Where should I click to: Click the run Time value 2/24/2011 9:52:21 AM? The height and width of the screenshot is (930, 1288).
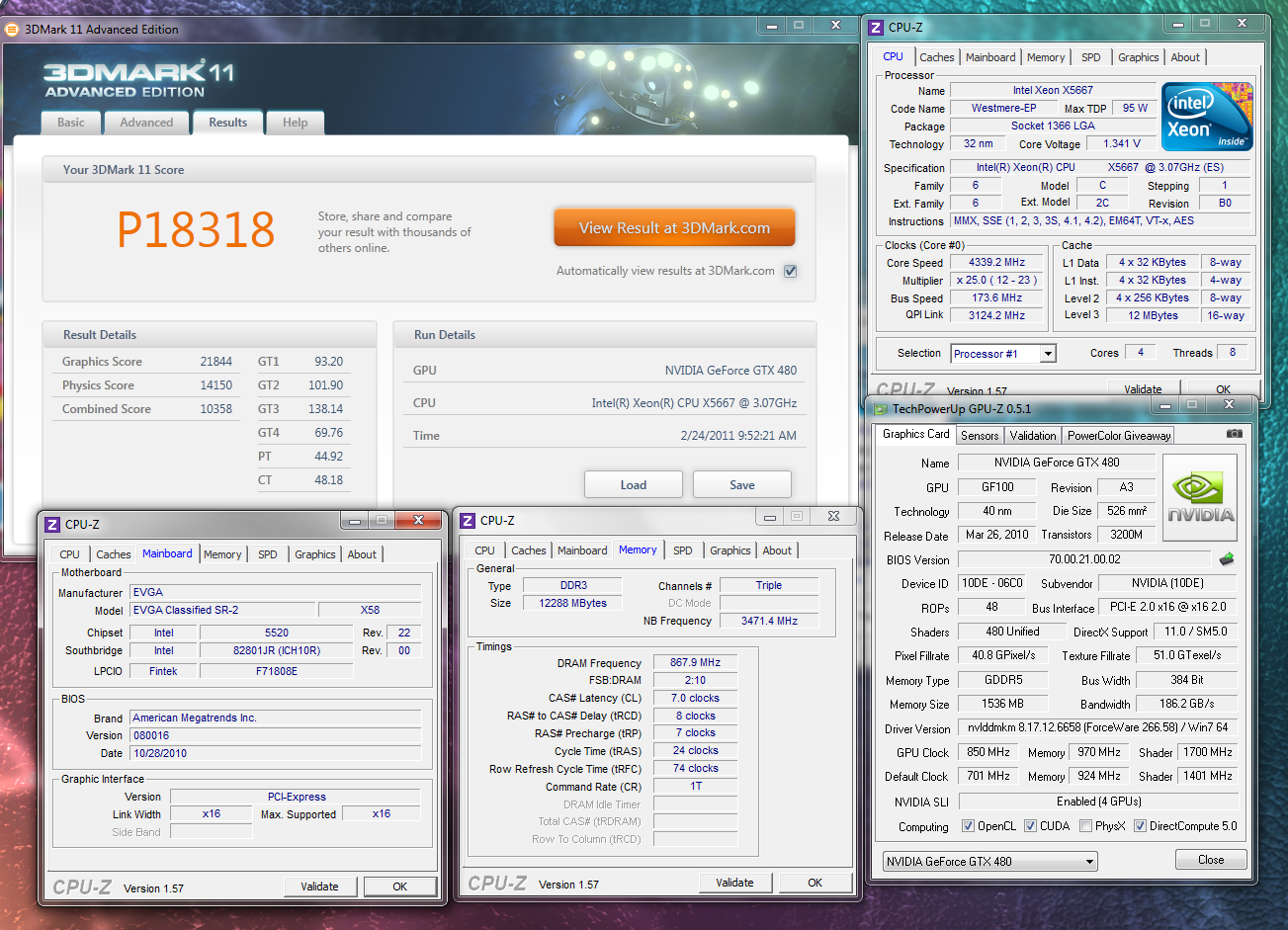point(738,436)
